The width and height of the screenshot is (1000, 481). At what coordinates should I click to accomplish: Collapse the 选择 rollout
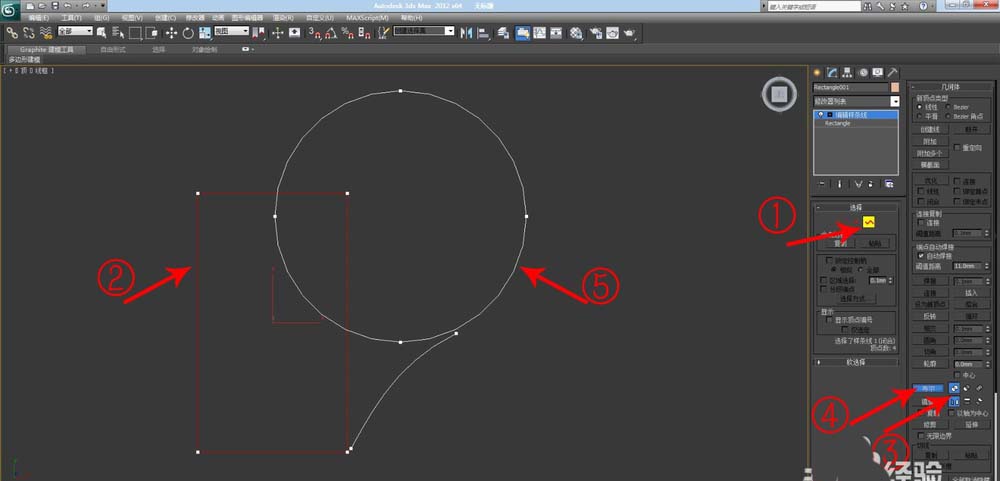point(854,207)
